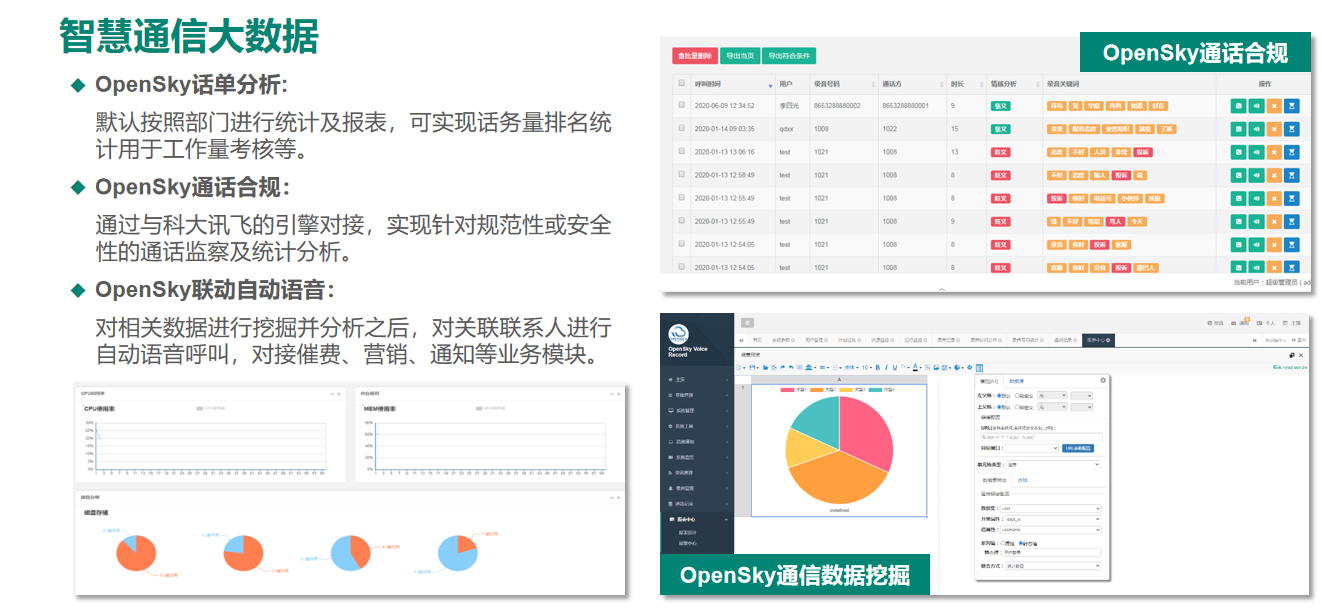Check the 2020-01-13 12:58:49 row checkbox
This screenshot has width=1322, height=609.
[681, 174]
